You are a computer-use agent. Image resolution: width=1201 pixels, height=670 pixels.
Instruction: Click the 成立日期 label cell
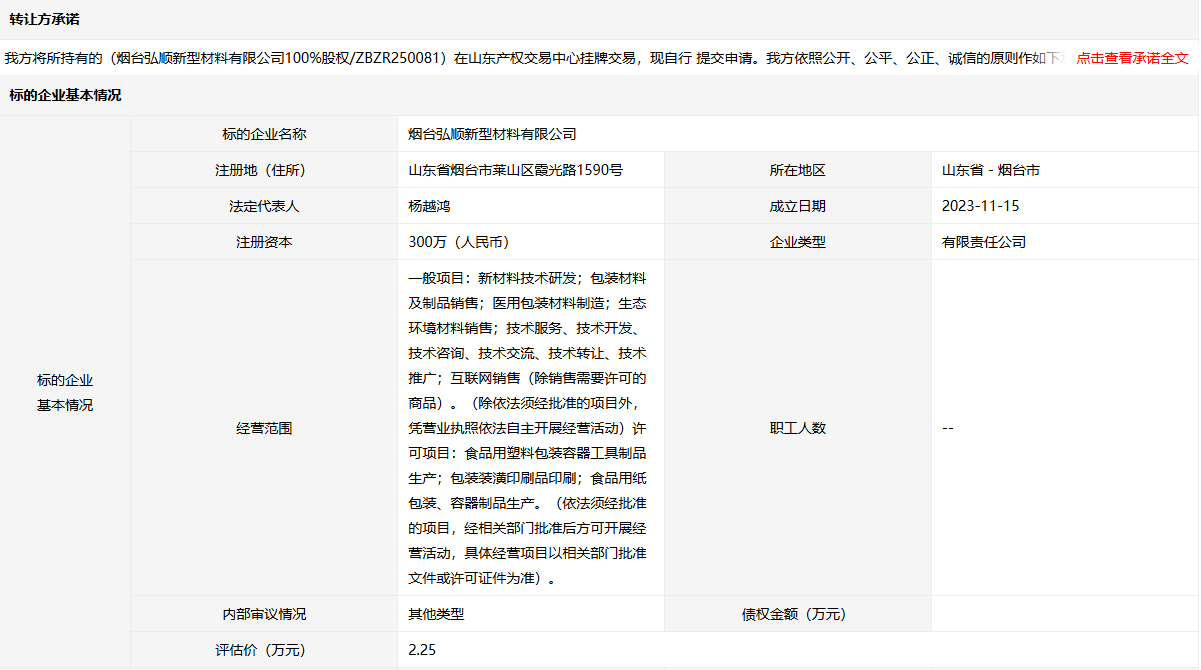coord(797,206)
